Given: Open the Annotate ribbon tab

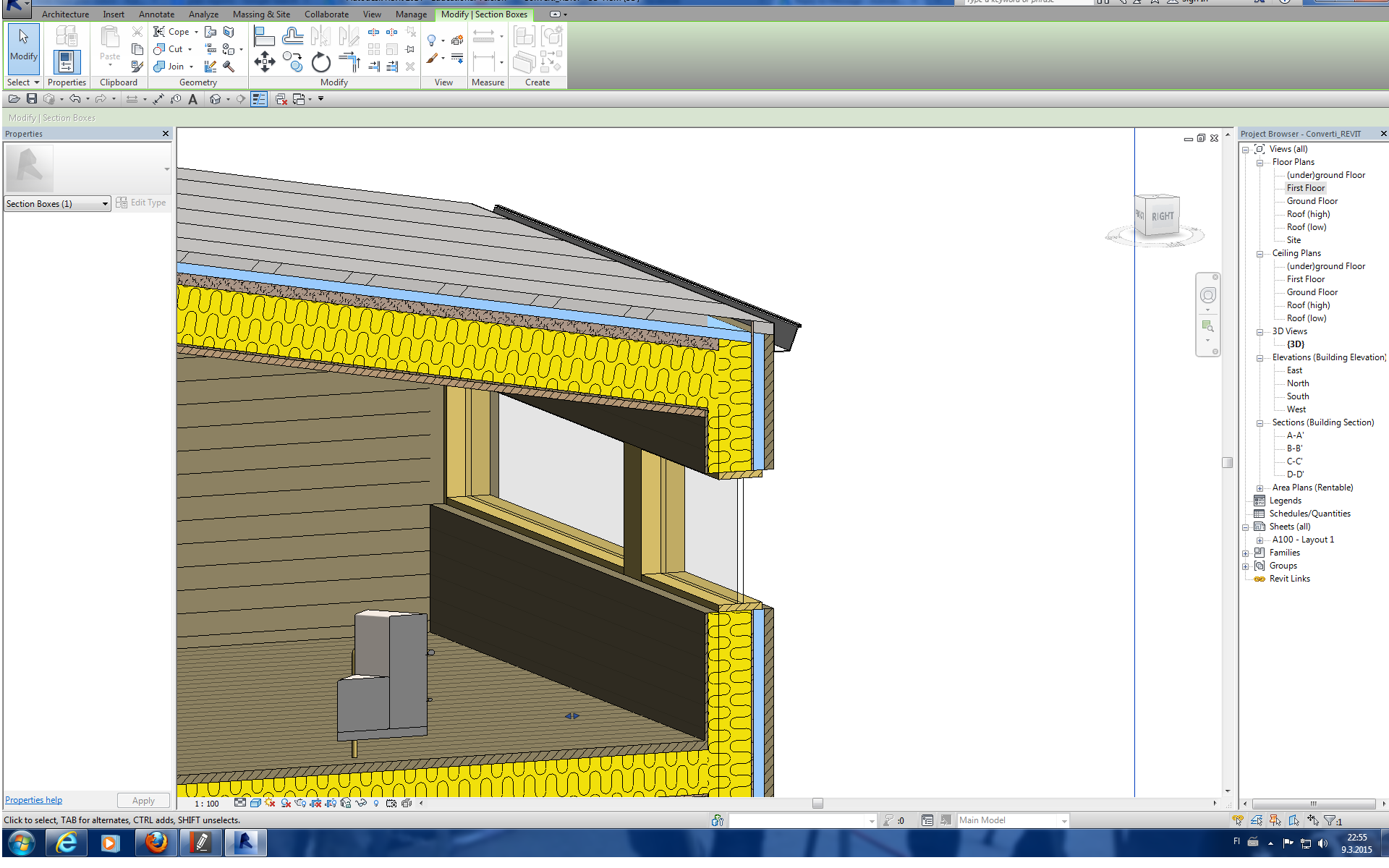Looking at the screenshot, I should 156,14.
